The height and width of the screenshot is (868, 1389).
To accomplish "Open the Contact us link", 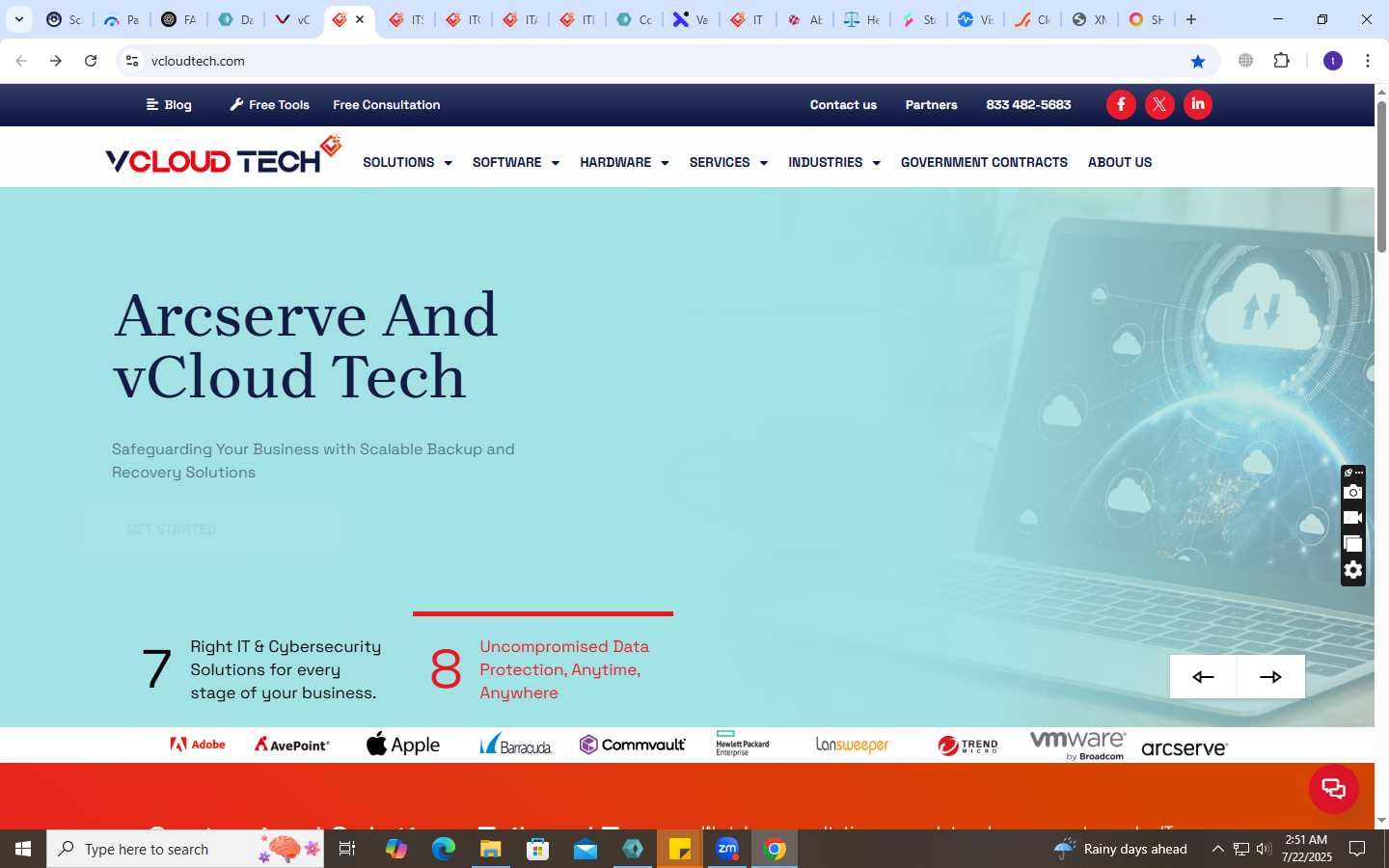I will pos(843,105).
